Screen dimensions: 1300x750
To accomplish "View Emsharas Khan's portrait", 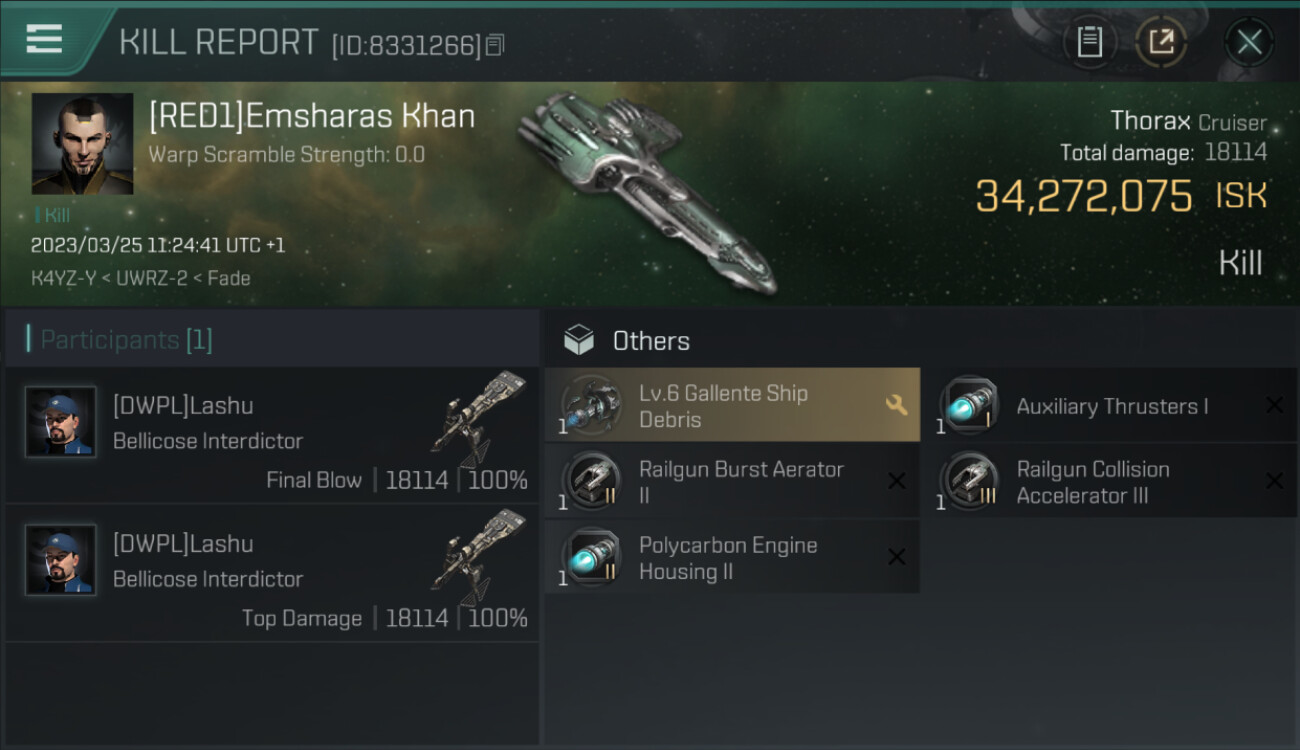I will click(x=82, y=143).
